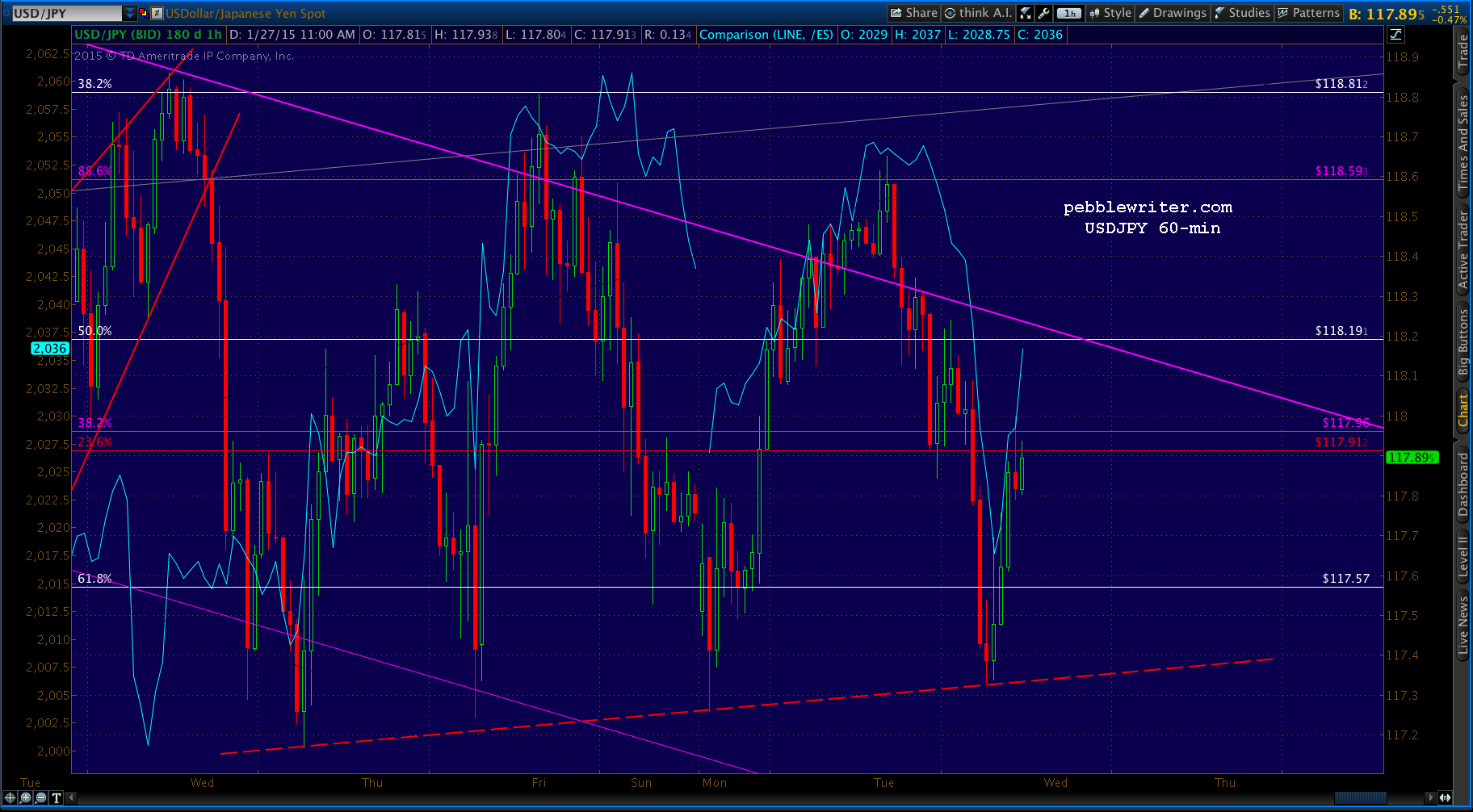Click the B: 117.895 bid quote
1473x812 pixels.
tap(1387, 14)
